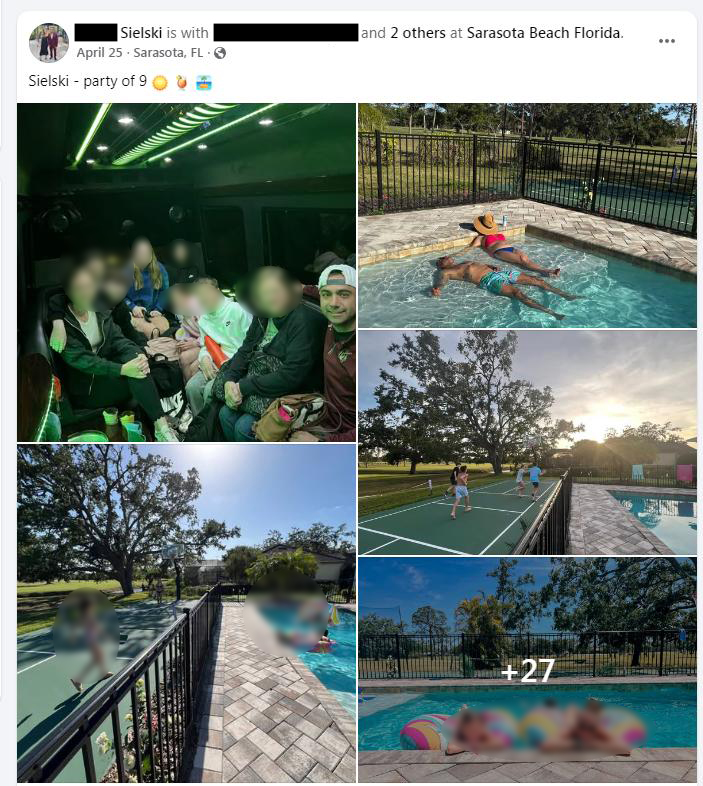Click the sun emoji in caption

coord(160,82)
